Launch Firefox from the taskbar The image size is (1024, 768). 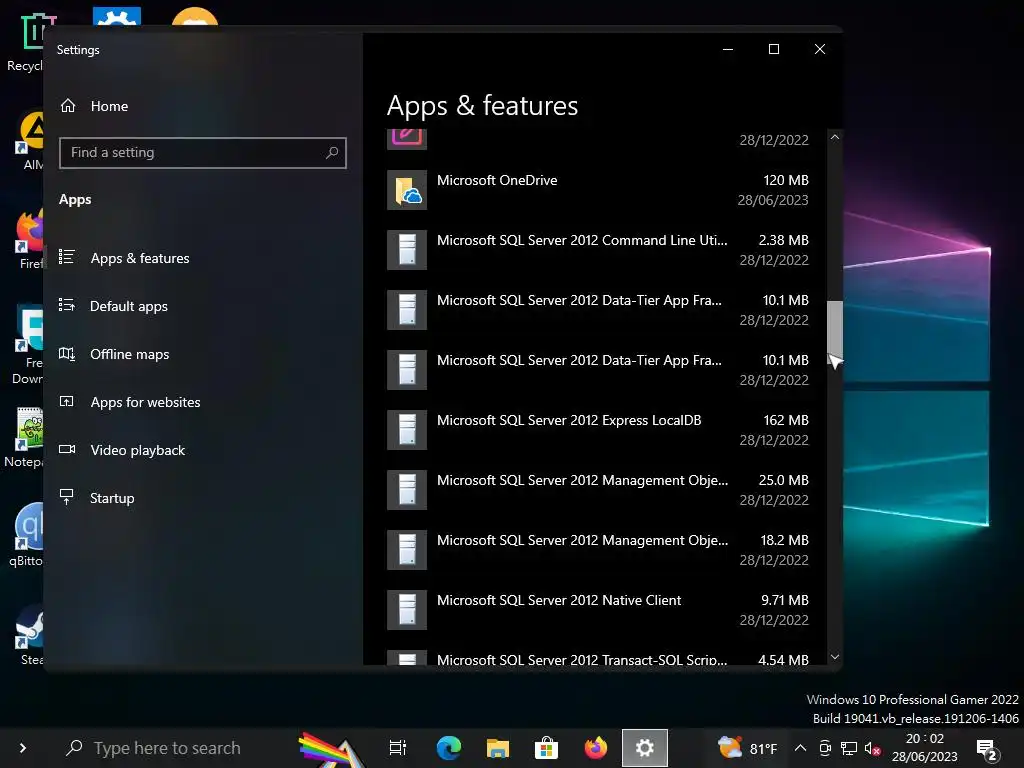595,748
